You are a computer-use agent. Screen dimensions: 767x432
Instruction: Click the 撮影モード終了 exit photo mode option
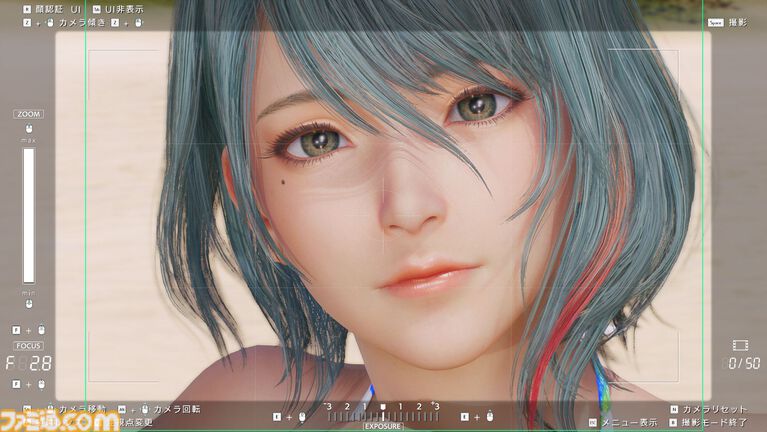coord(715,422)
